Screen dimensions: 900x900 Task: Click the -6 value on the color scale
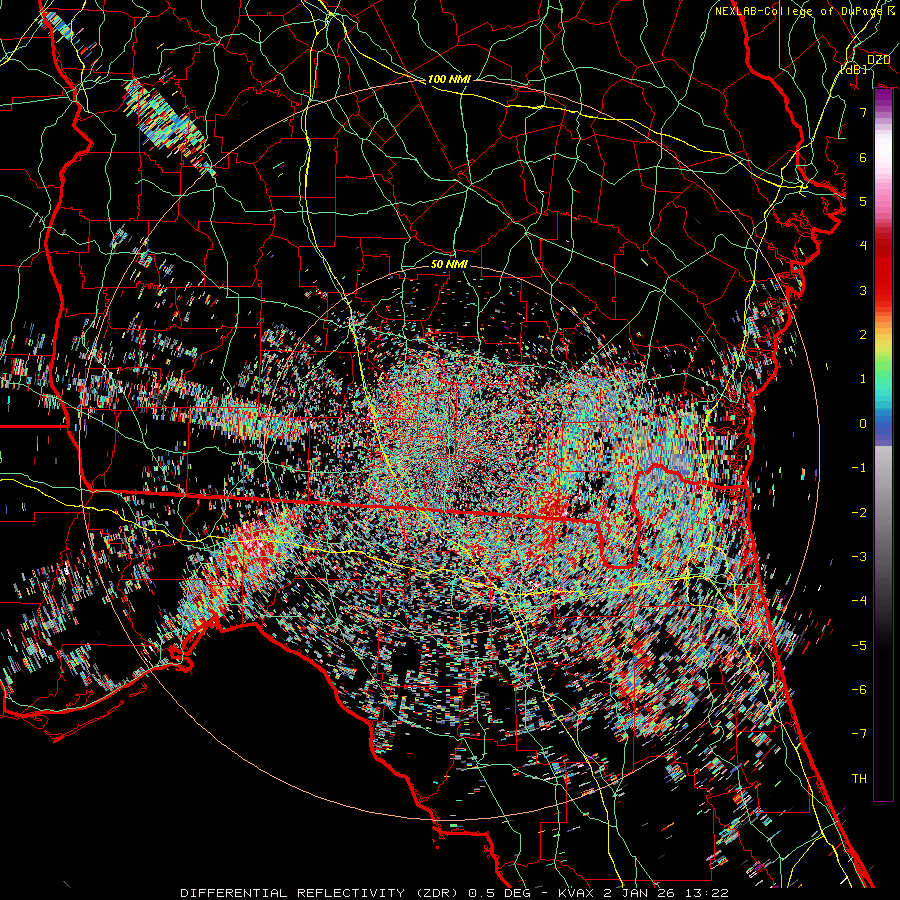(859, 690)
